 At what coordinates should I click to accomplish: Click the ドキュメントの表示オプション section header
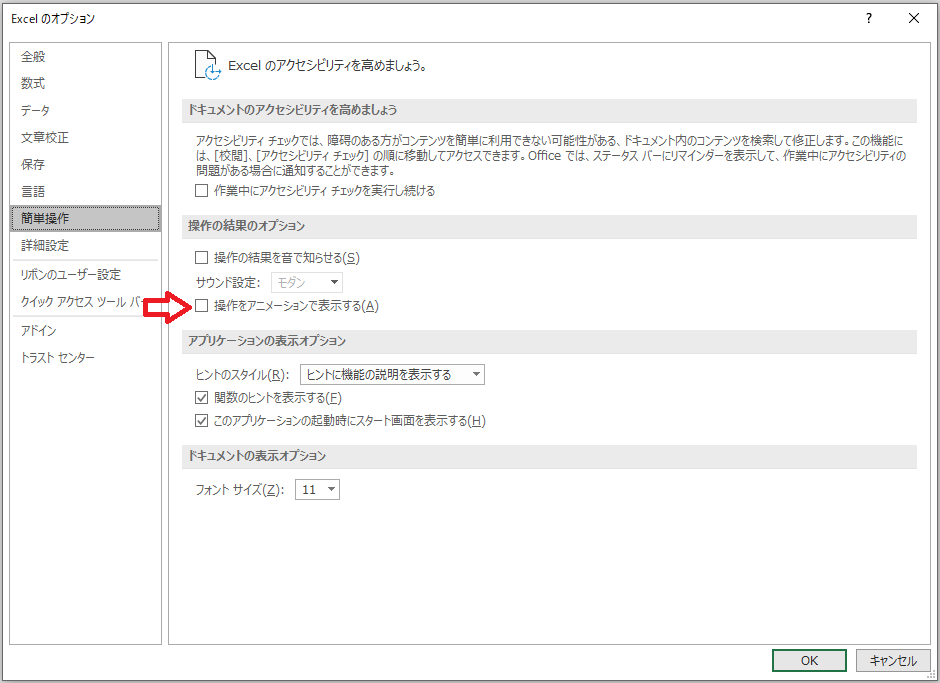(x=549, y=456)
